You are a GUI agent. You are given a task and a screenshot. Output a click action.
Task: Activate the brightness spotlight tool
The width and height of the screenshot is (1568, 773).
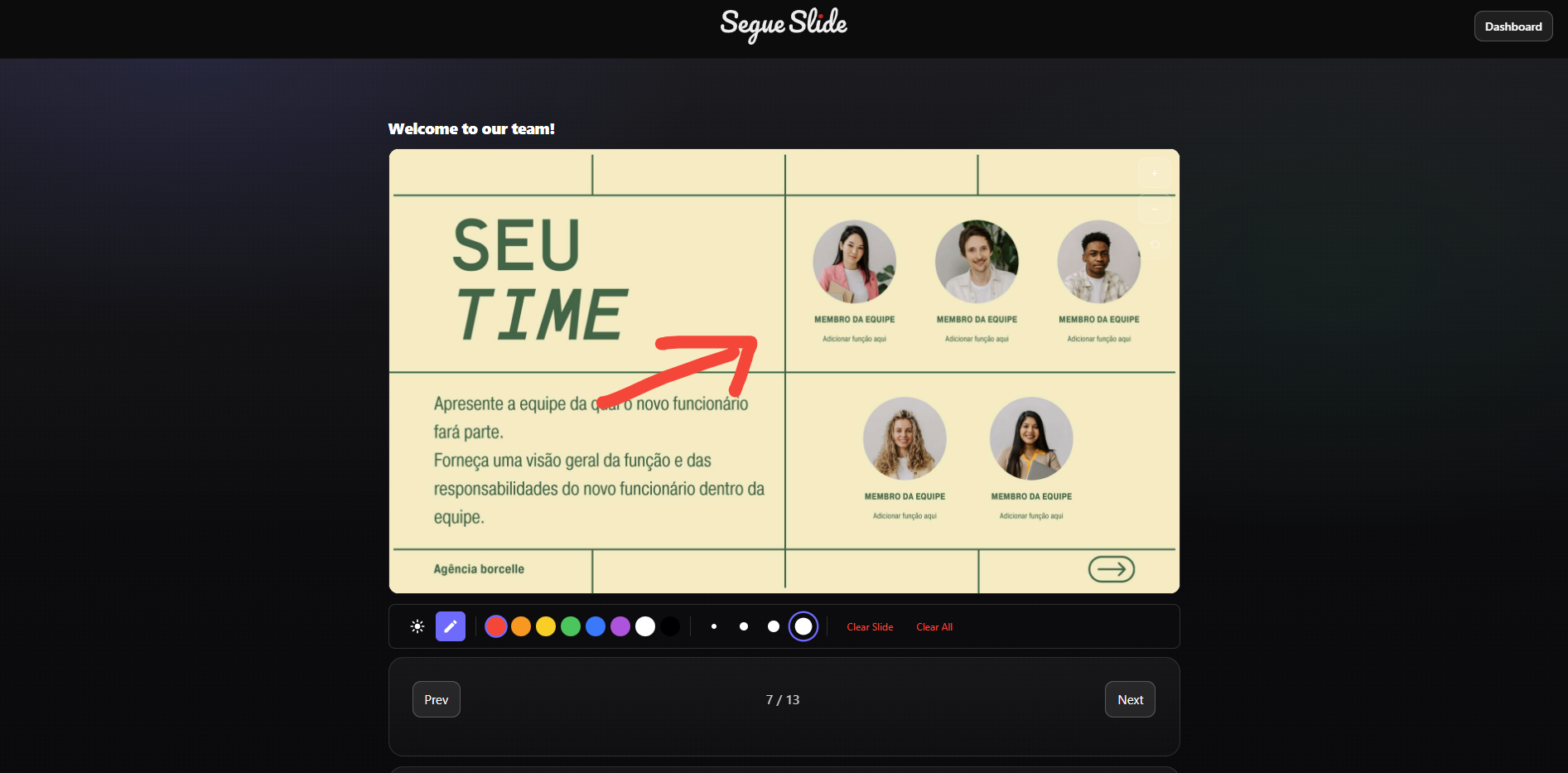tap(417, 626)
